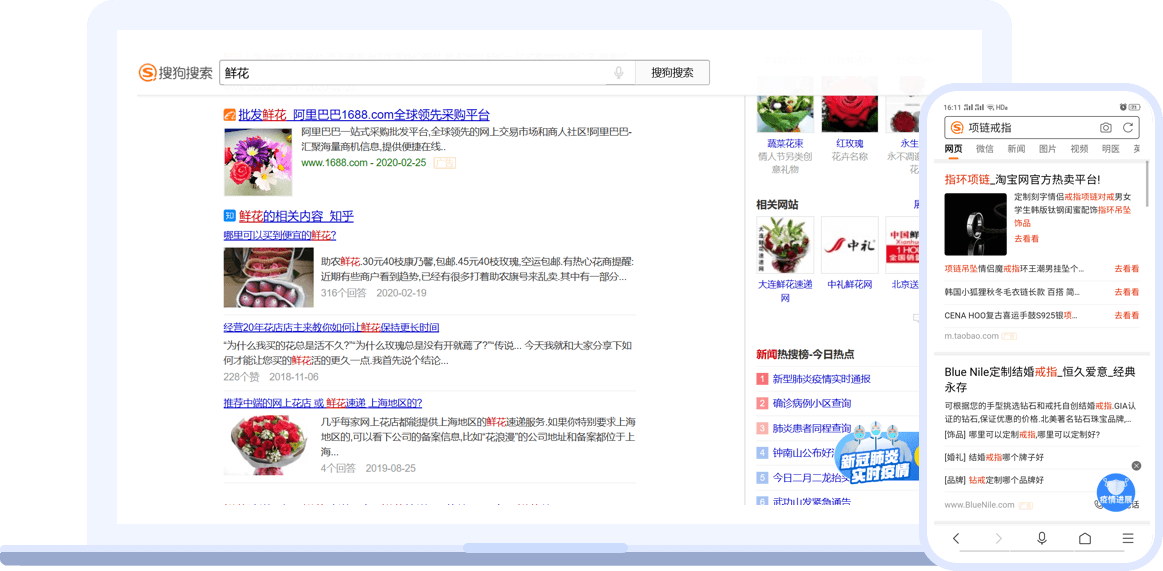Click the microphone voice search icon in the desktop search bar

[x=619, y=73]
